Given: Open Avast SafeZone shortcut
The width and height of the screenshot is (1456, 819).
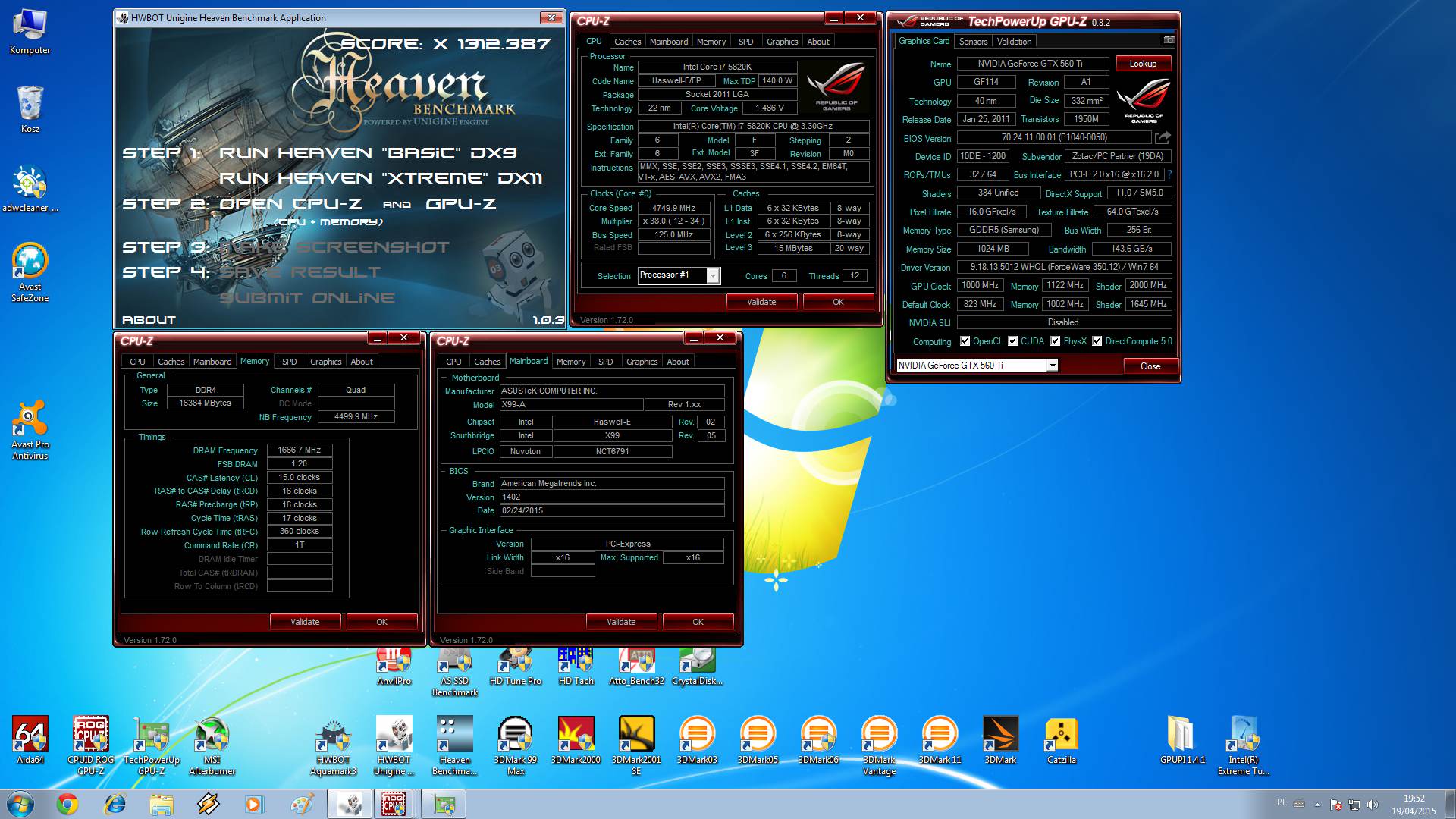Looking at the screenshot, I should coord(30,272).
